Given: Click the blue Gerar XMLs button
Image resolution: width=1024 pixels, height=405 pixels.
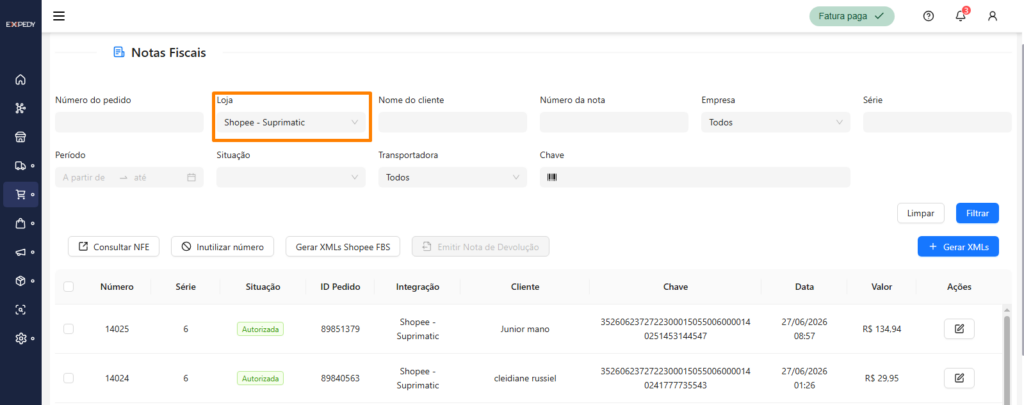Looking at the screenshot, I should click(958, 247).
